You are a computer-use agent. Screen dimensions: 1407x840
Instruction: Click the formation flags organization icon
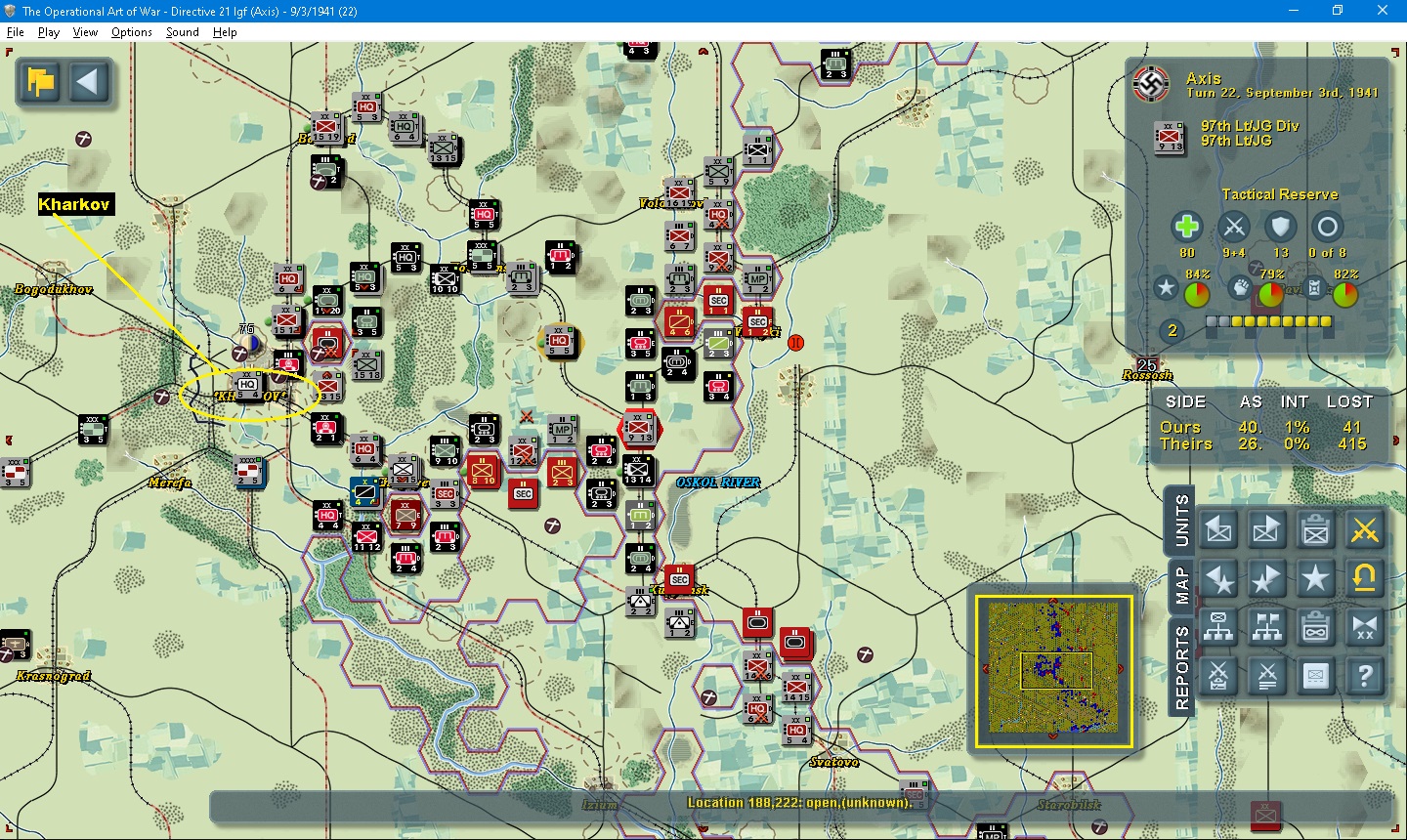click(1266, 627)
